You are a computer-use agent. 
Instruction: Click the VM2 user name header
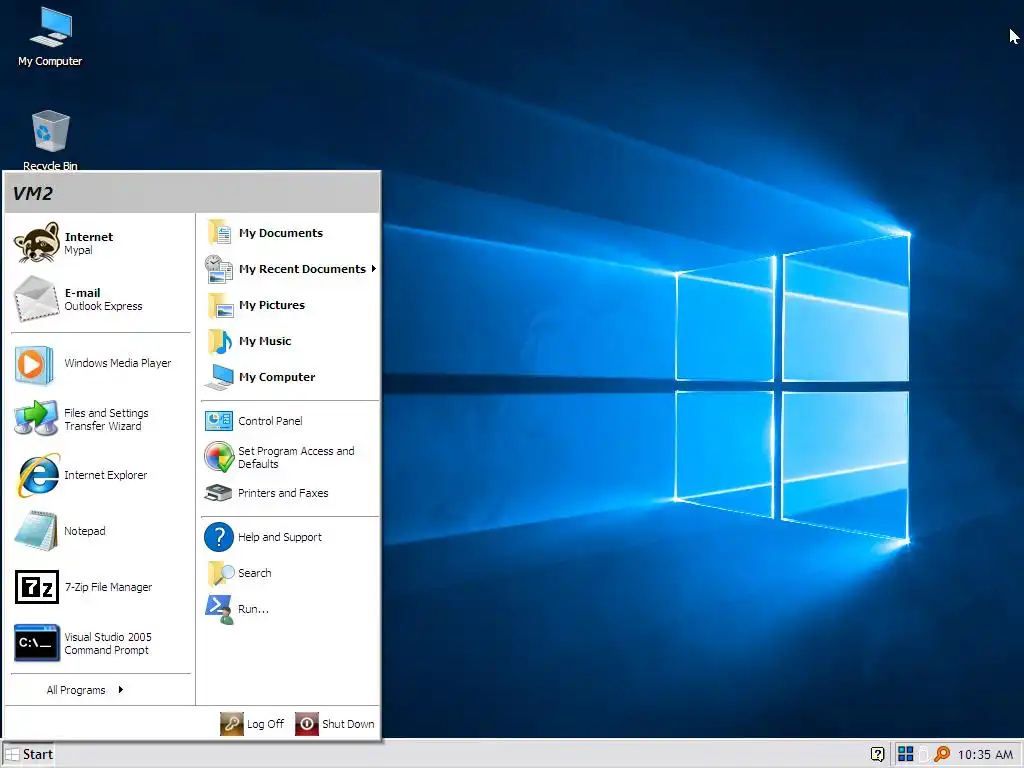click(33, 193)
